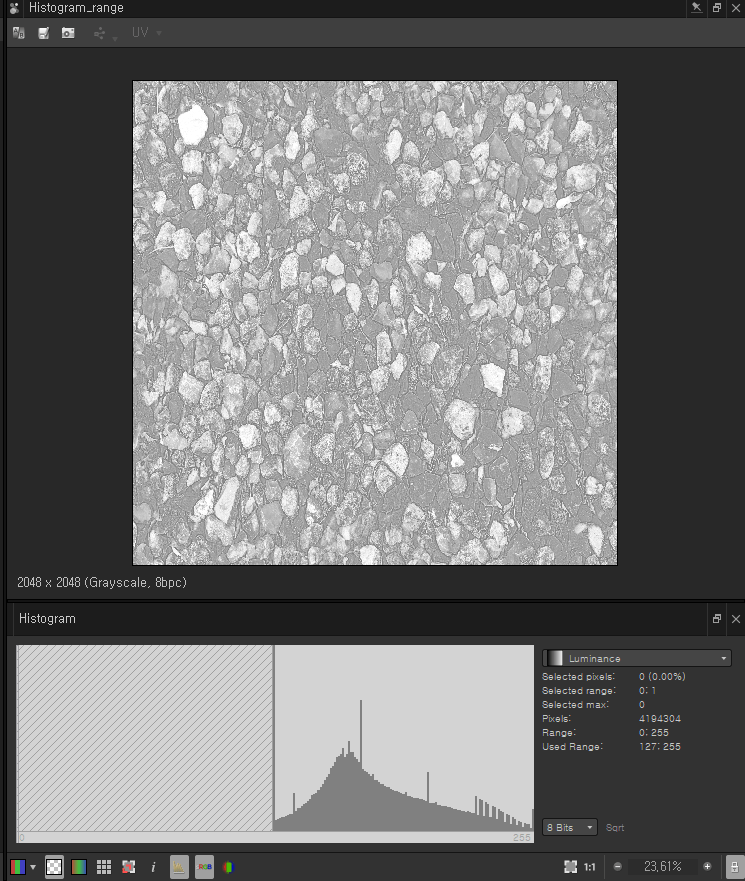This screenshot has width=745, height=881.
Task: Float the Histogram_range 2D view panel
Action: point(717,8)
